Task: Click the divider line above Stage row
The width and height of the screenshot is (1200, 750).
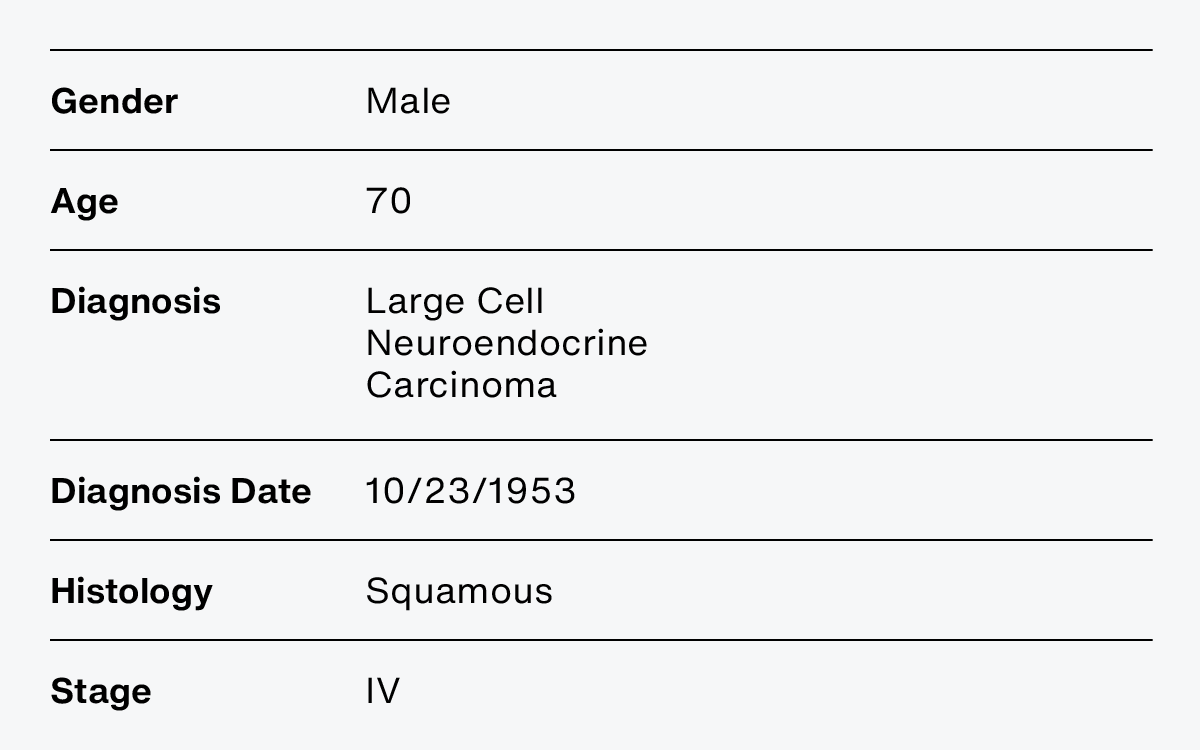Action: tap(601, 640)
